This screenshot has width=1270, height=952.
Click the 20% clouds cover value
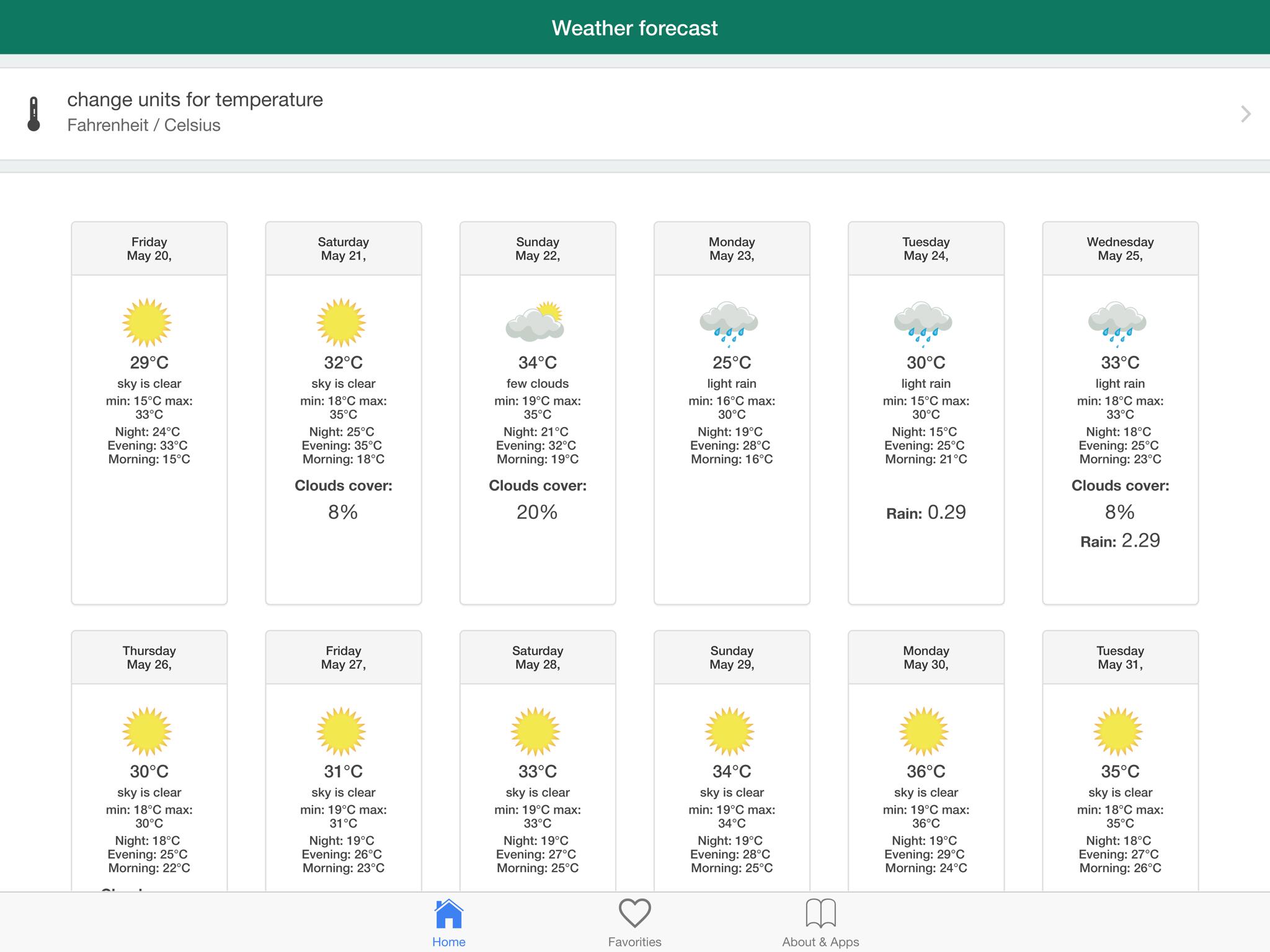(537, 512)
